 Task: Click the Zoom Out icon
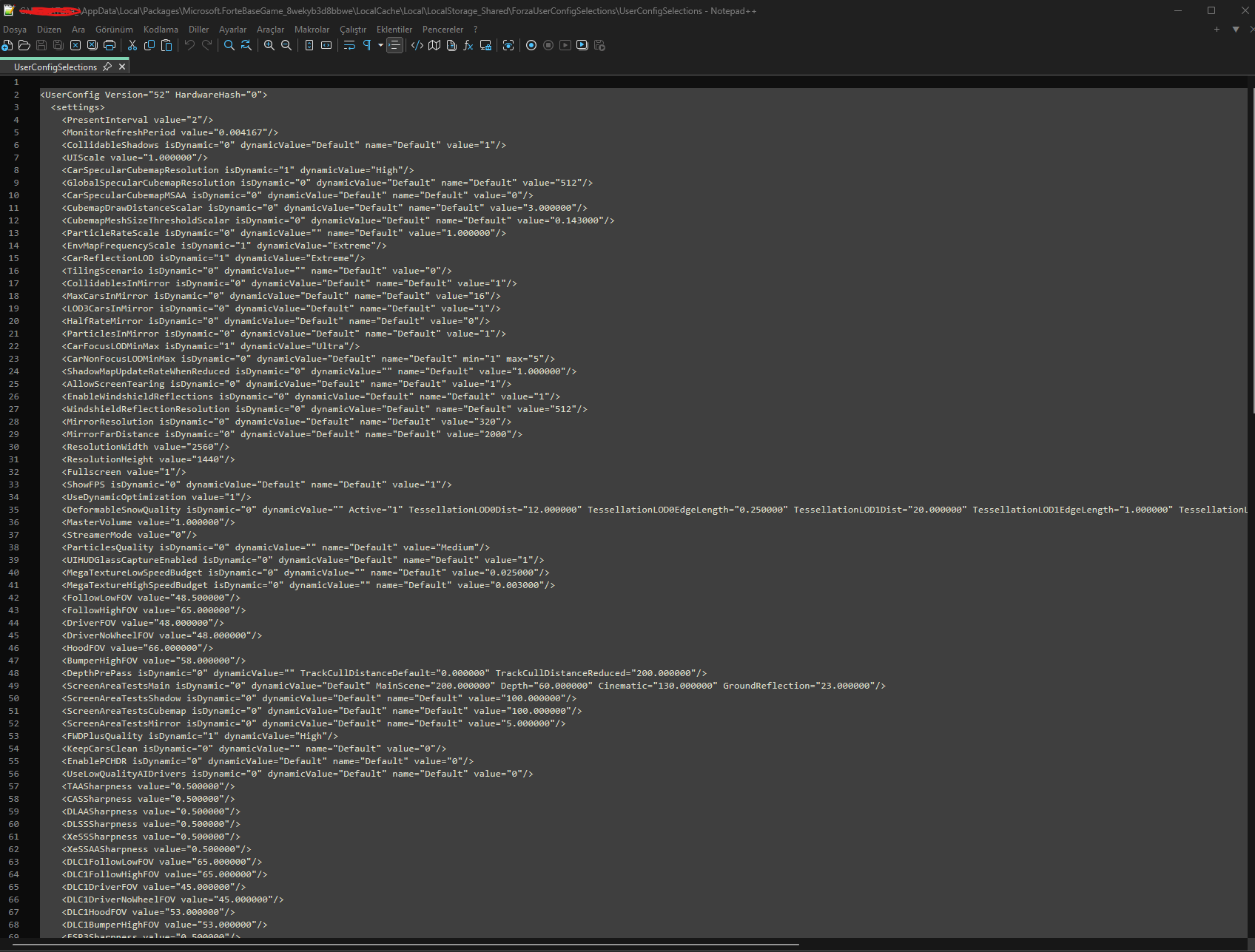(x=286, y=45)
